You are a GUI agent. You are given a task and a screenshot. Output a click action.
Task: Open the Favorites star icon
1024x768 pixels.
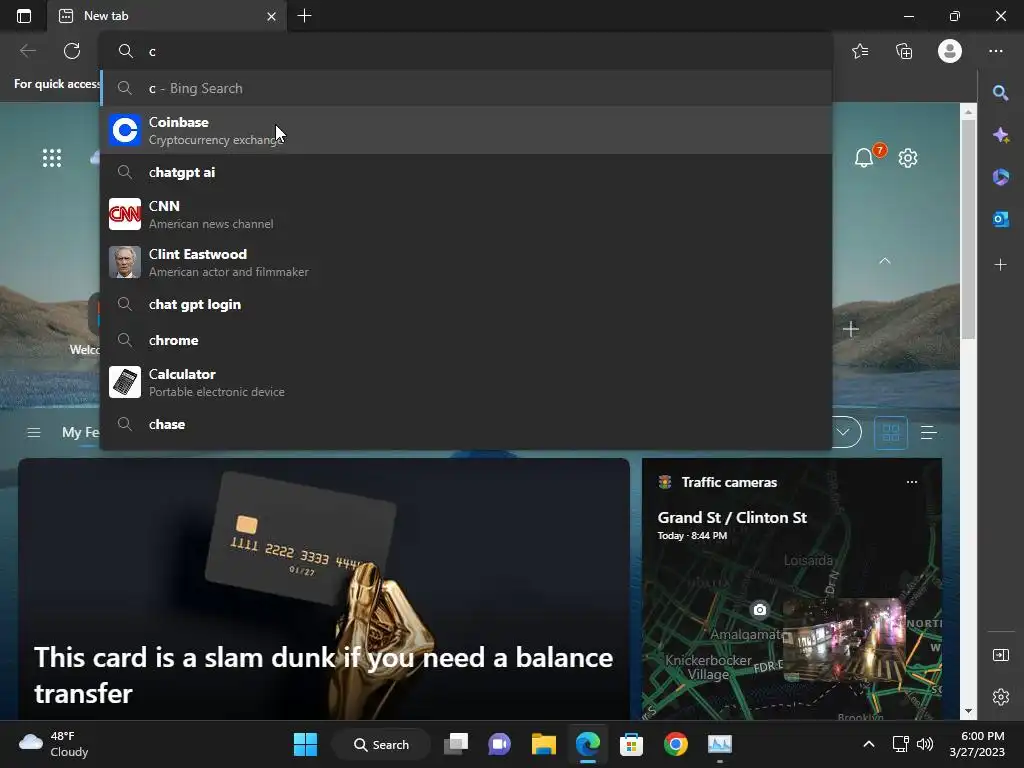[860, 51]
